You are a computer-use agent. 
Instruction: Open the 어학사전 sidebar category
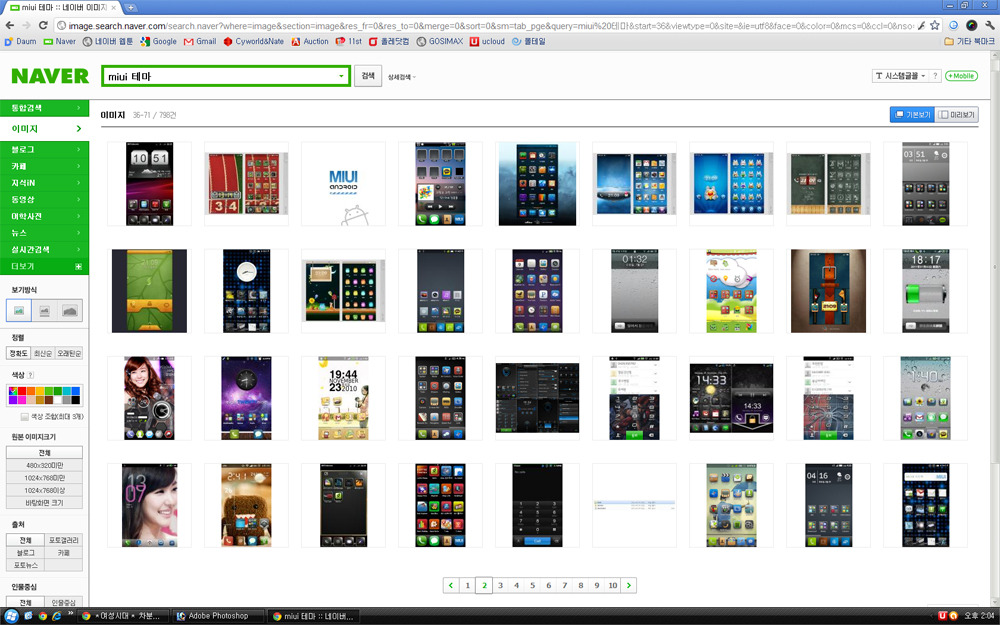pos(44,216)
